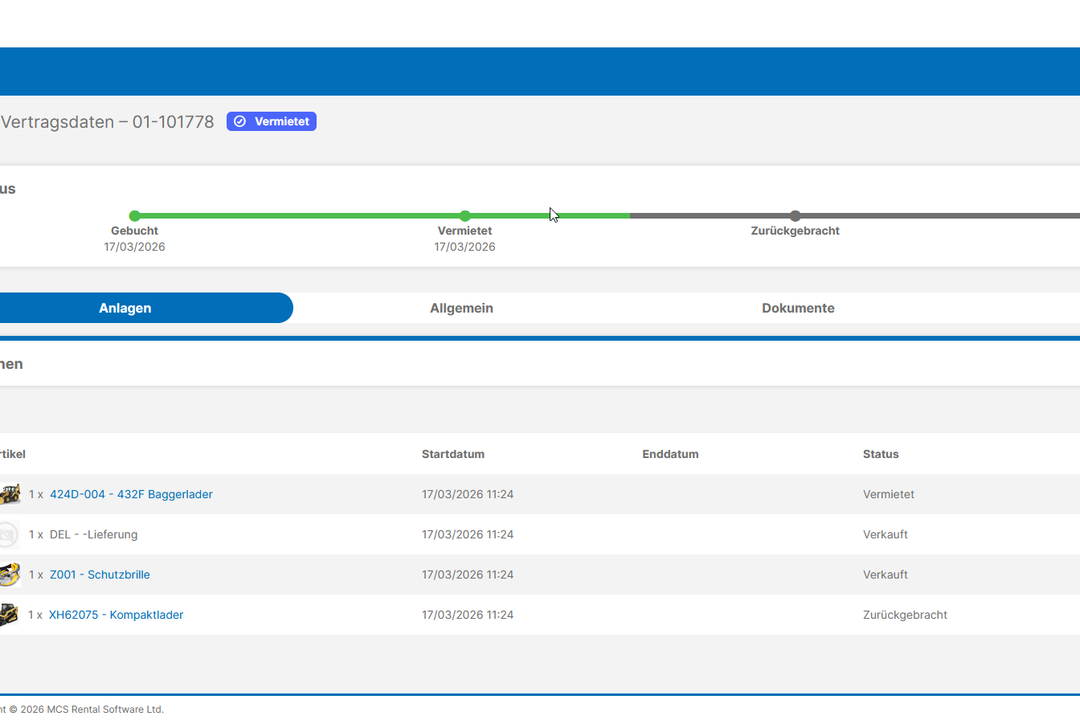Image resolution: width=1080 pixels, height=720 pixels.
Task: Click the MCS Rental Software Ltd. footer text
Action: click(105, 709)
